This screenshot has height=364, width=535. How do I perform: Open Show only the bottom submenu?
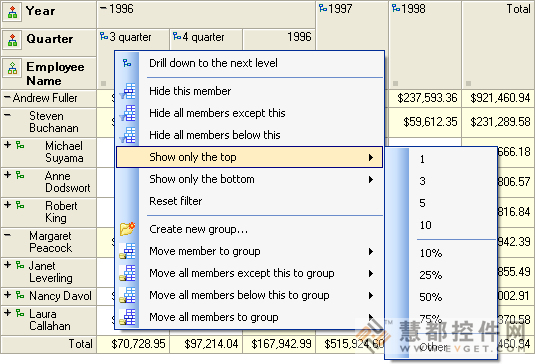pyautogui.click(x=249, y=179)
